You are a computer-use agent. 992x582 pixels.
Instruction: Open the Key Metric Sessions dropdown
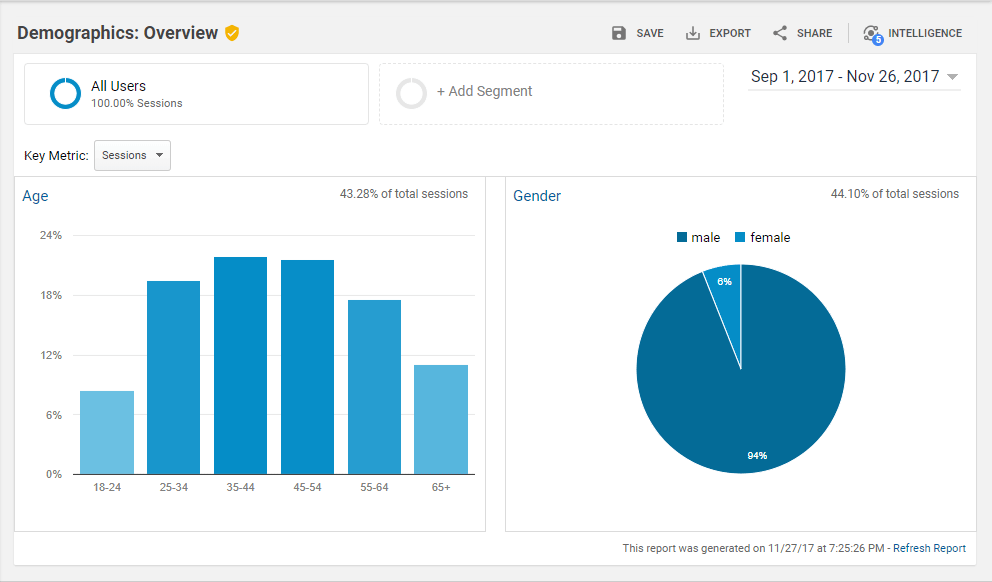click(132, 155)
